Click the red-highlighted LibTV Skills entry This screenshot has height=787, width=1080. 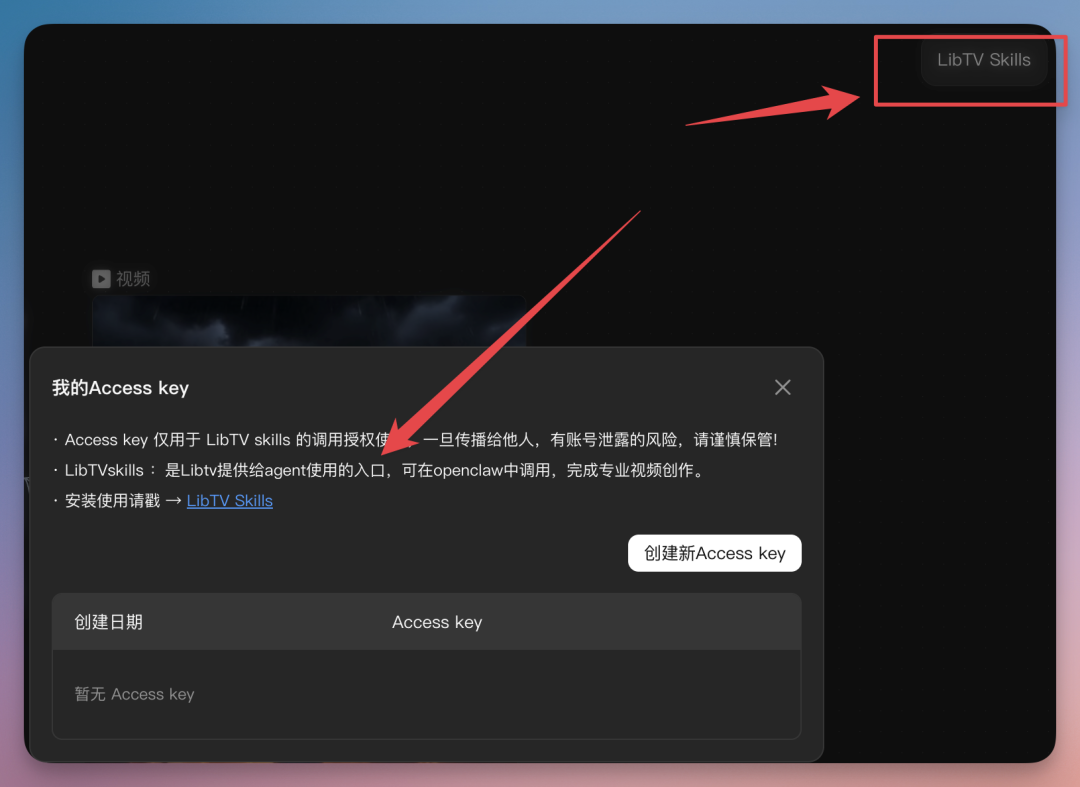[x=984, y=60]
